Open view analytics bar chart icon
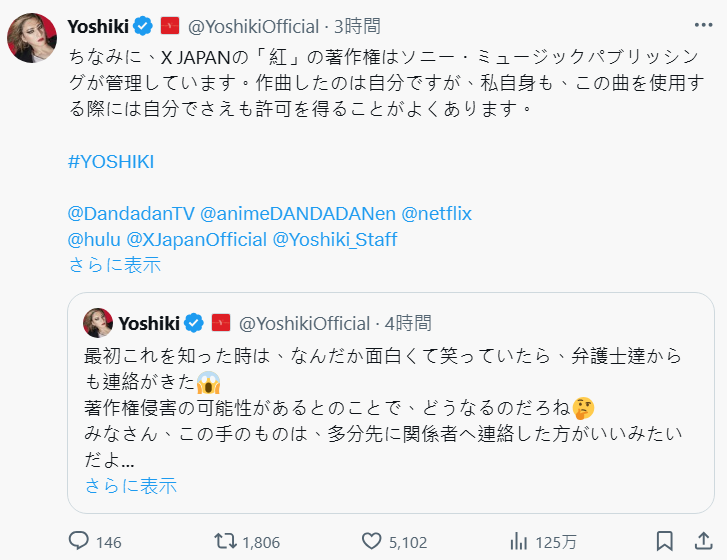Viewport: 727px width, 560px height. [x=519, y=541]
